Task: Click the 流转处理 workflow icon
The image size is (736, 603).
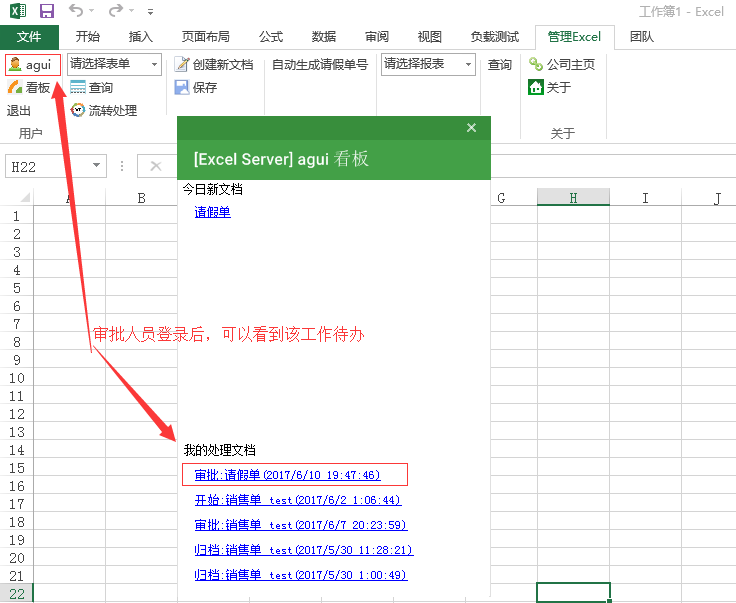Action: pyautogui.click(x=78, y=110)
